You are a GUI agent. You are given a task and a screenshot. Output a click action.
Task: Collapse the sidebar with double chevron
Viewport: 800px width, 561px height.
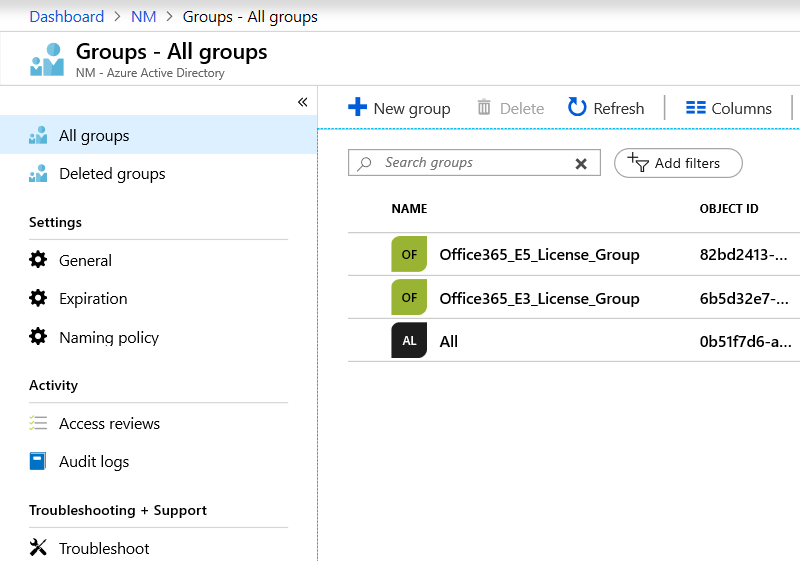(x=302, y=102)
